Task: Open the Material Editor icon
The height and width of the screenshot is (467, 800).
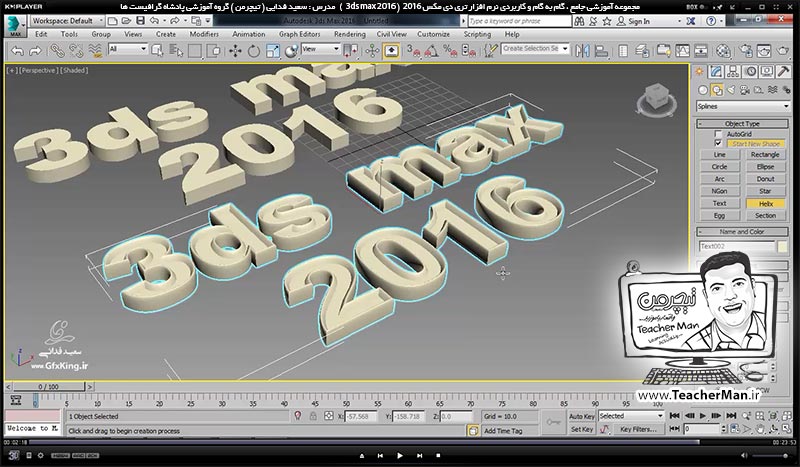Action: point(723,51)
